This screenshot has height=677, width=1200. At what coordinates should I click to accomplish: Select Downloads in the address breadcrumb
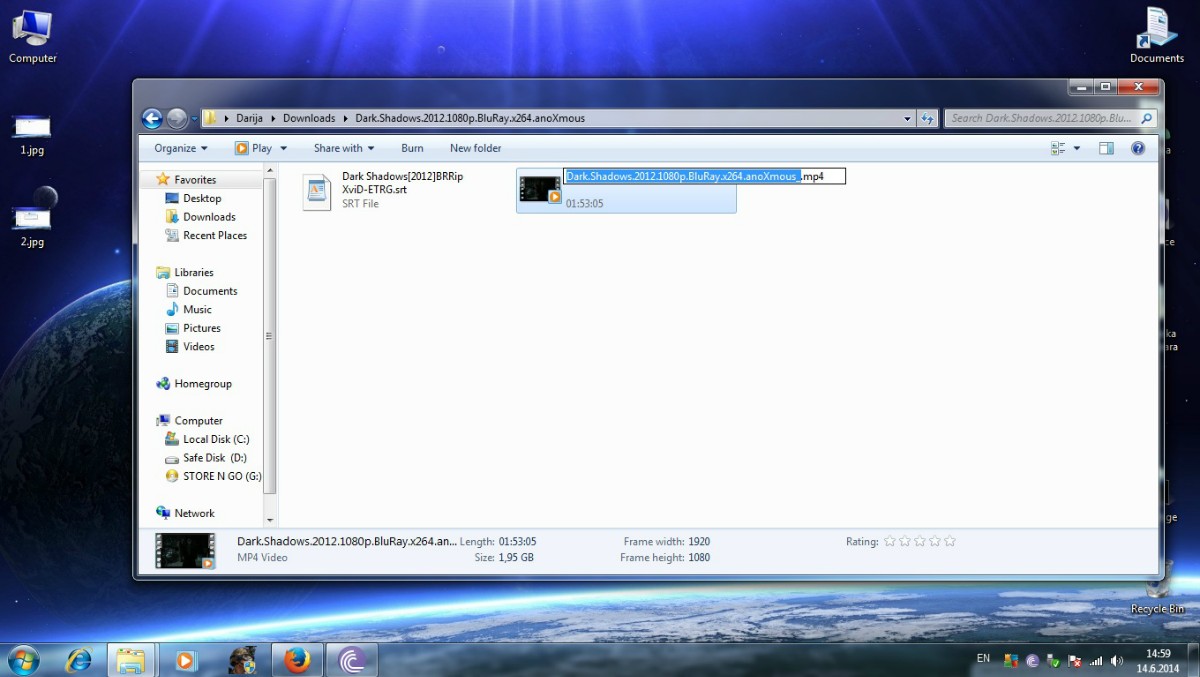[x=309, y=118]
